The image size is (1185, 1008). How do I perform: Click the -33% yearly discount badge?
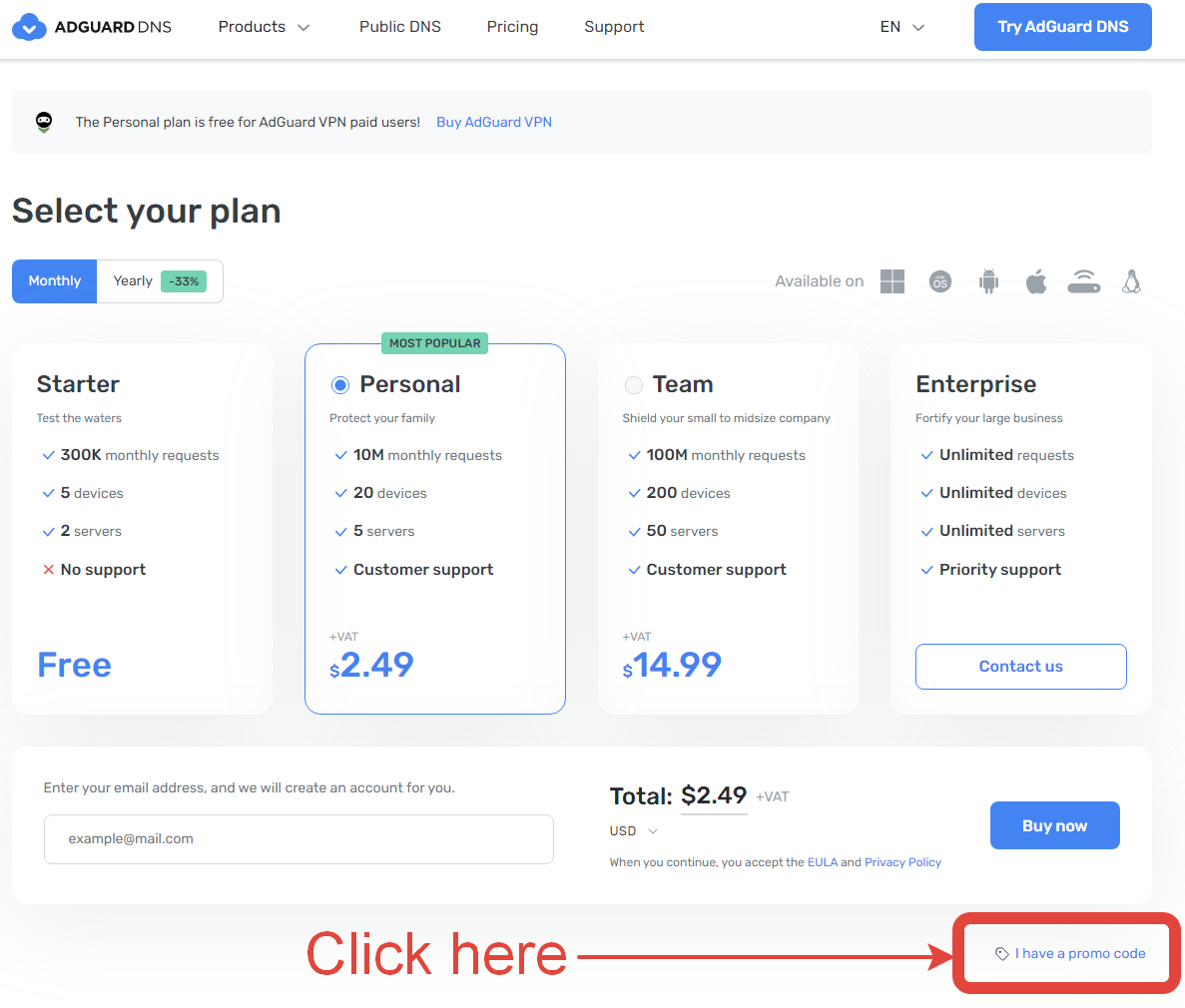point(184,281)
